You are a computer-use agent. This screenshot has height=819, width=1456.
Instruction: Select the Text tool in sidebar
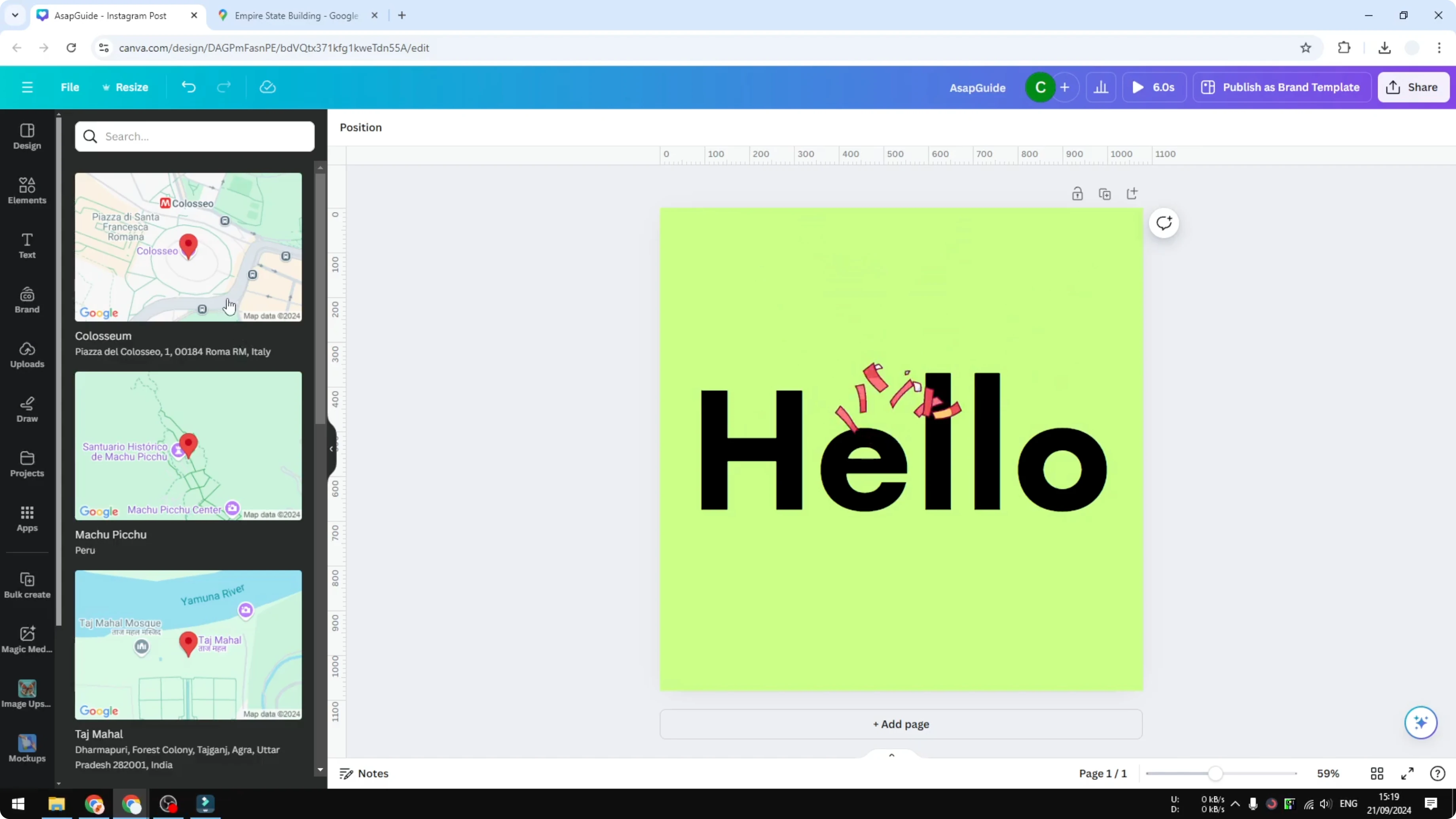pyautogui.click(x=27, y=246)
